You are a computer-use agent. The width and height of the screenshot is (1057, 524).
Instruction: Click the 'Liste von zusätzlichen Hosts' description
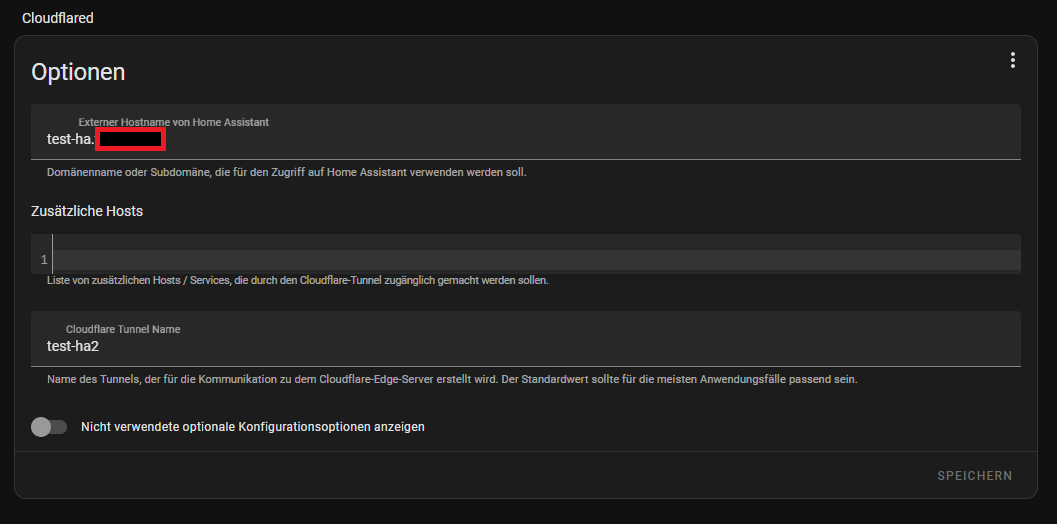point(297,280)
